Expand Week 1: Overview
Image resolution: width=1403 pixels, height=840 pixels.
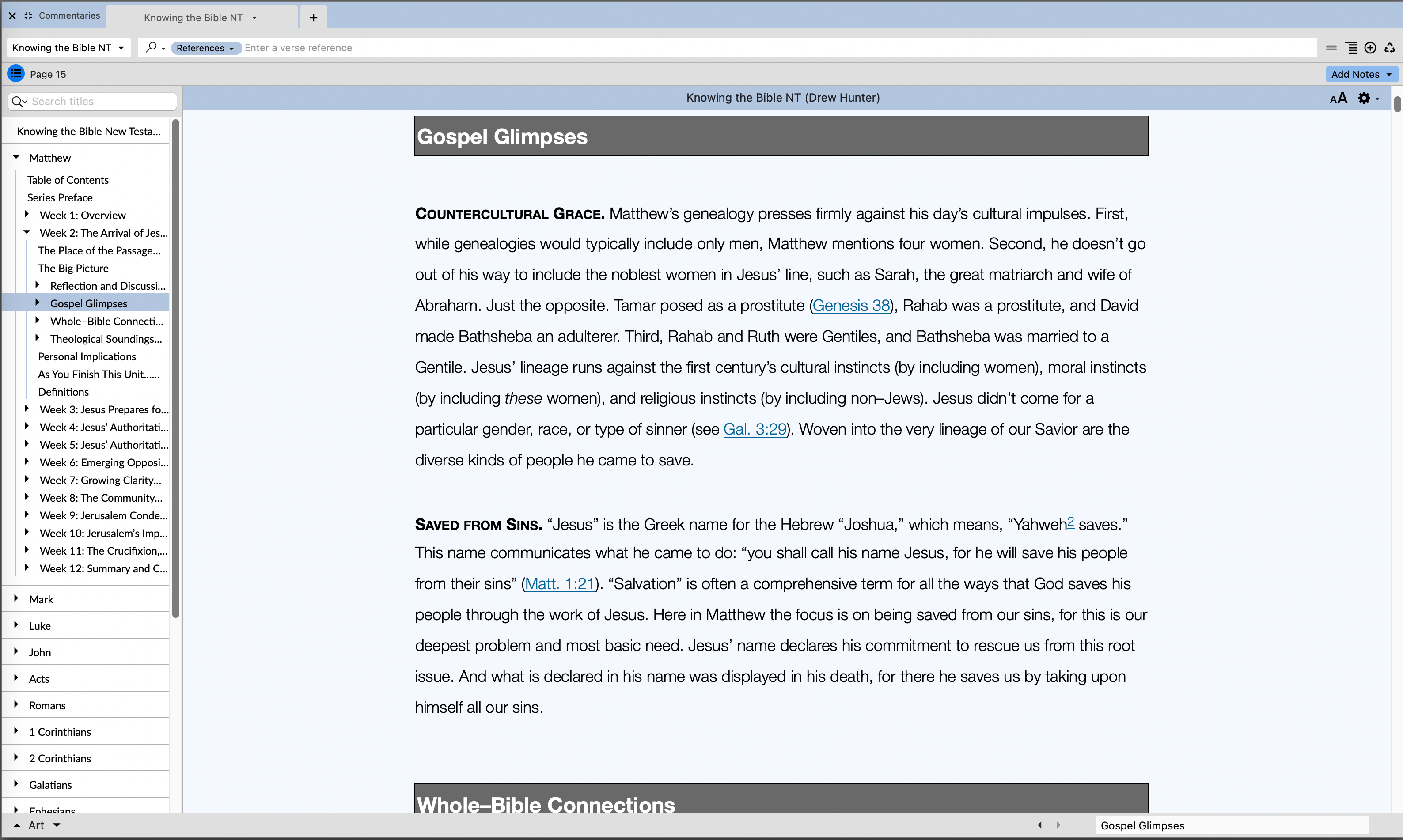tap(27, 215)
